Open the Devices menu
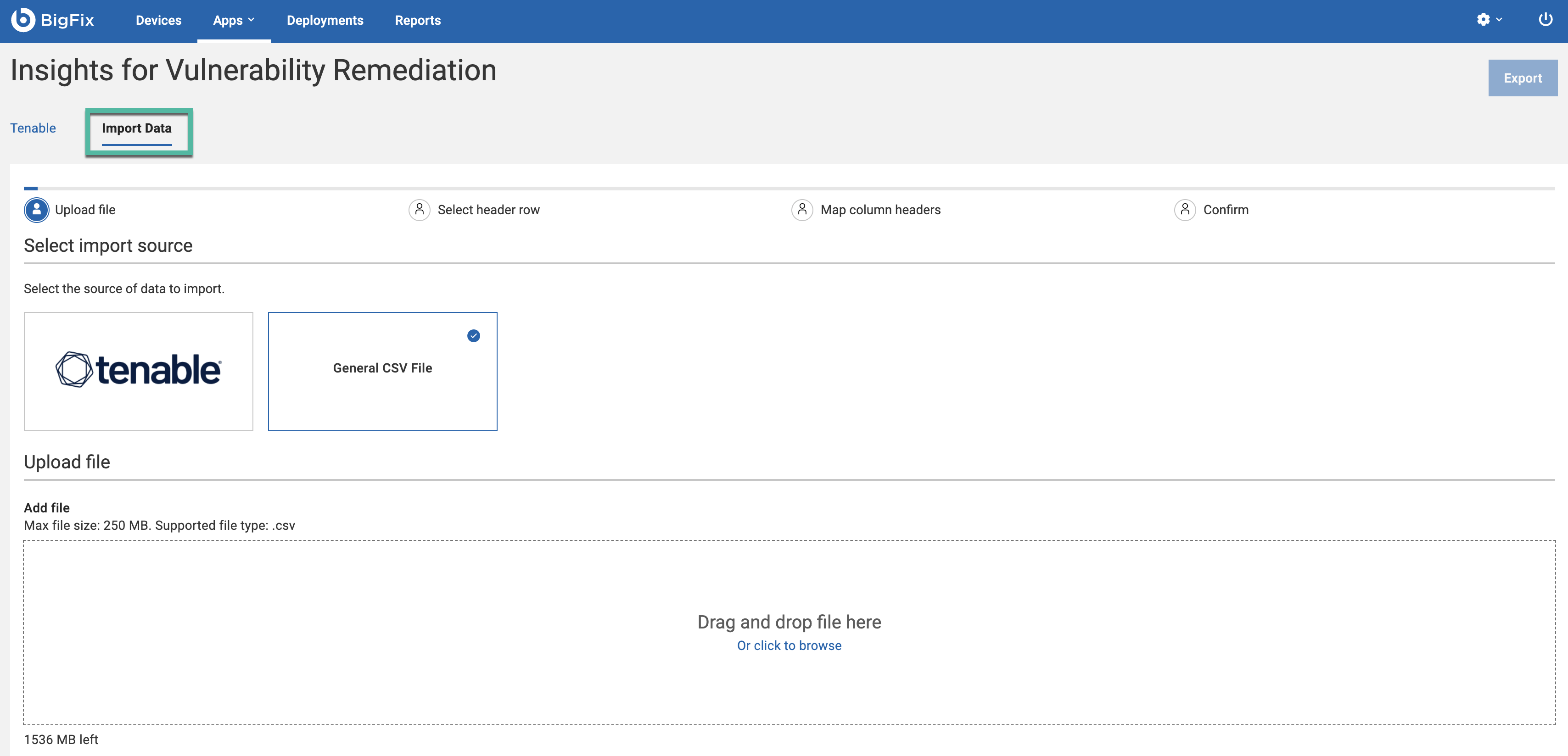The width and height of the screenshot is (1568, 756). pyautogui.click(x=158, y=20)
